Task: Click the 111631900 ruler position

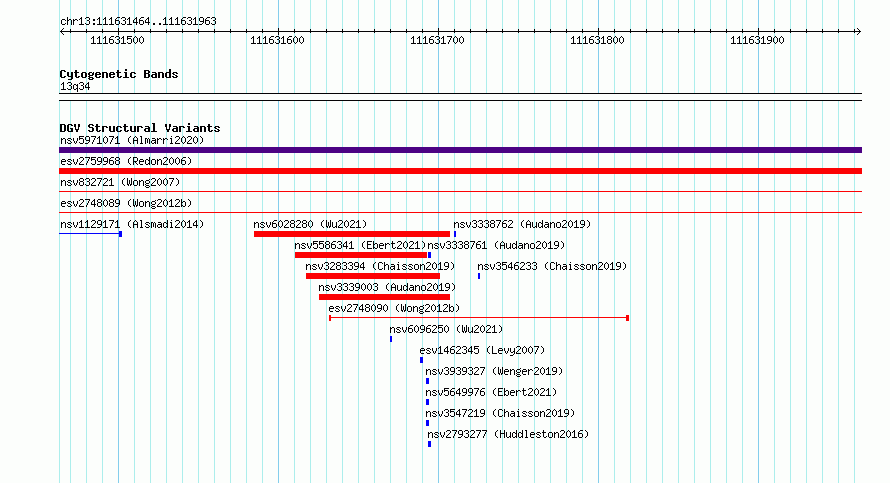Action: click(758, 40)
